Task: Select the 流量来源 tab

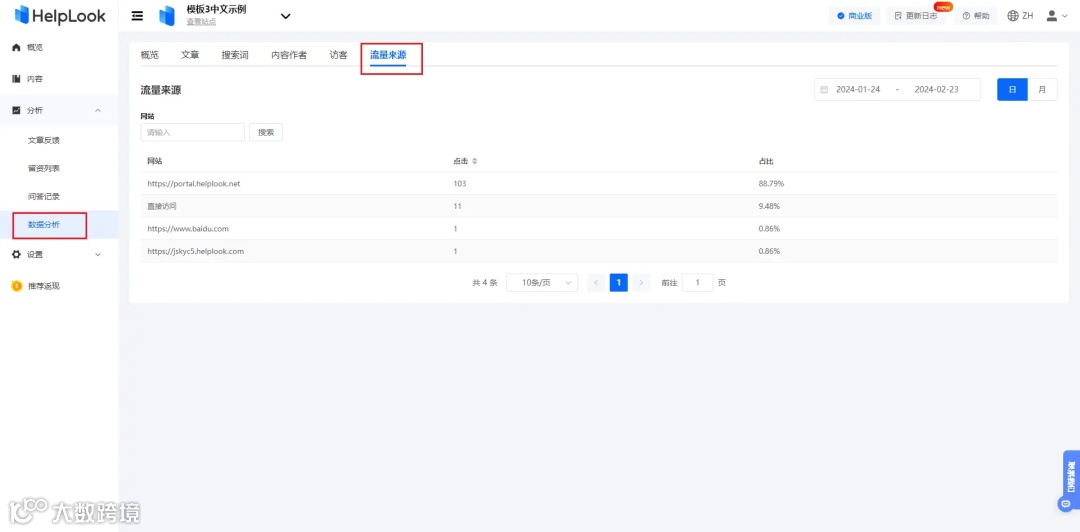Action: click(388, 55)
